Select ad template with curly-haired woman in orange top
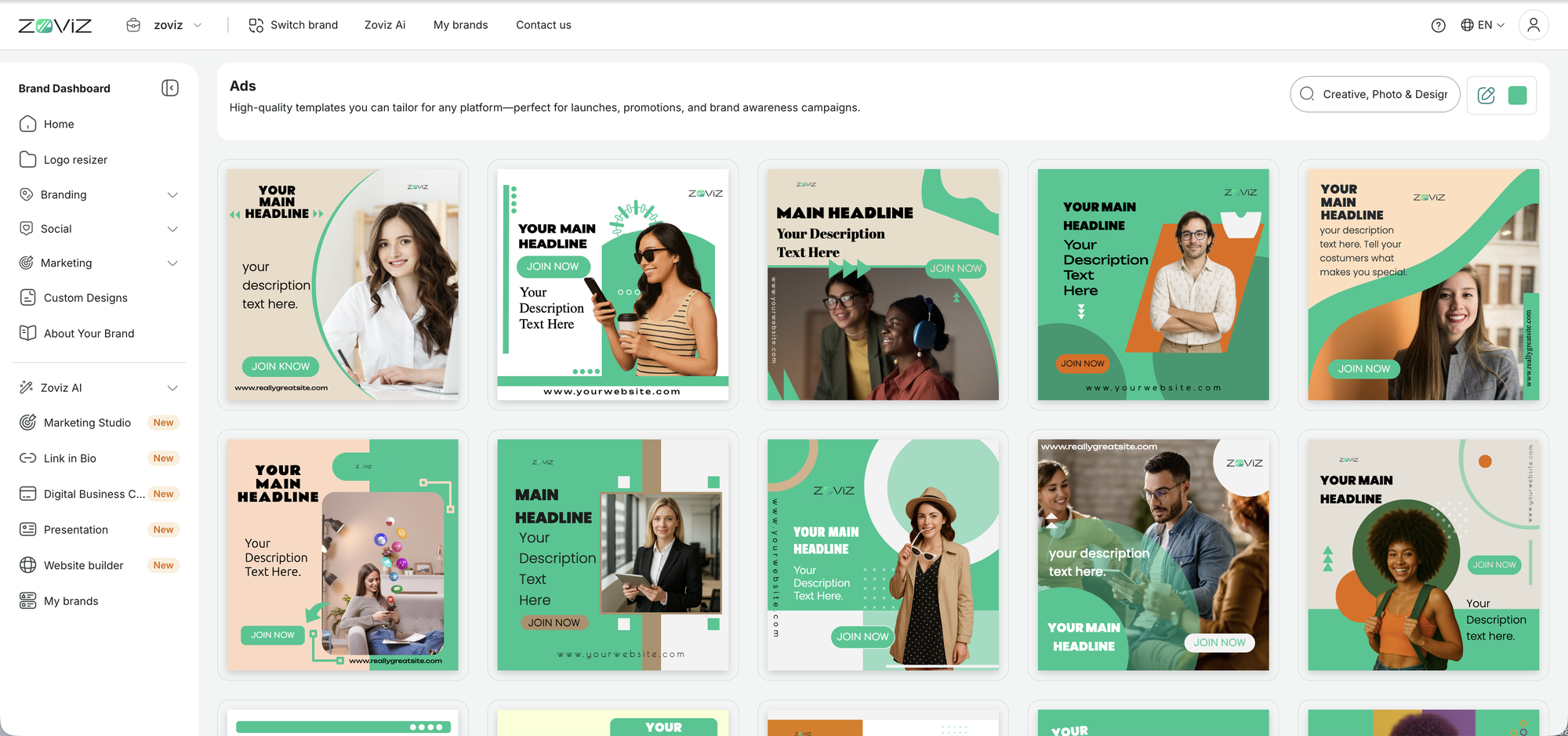The image size is (1568, 736). [x=1424, y=555]
